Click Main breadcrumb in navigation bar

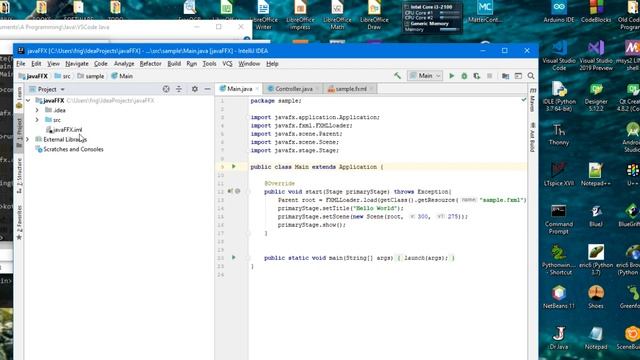tap(122, 76)
